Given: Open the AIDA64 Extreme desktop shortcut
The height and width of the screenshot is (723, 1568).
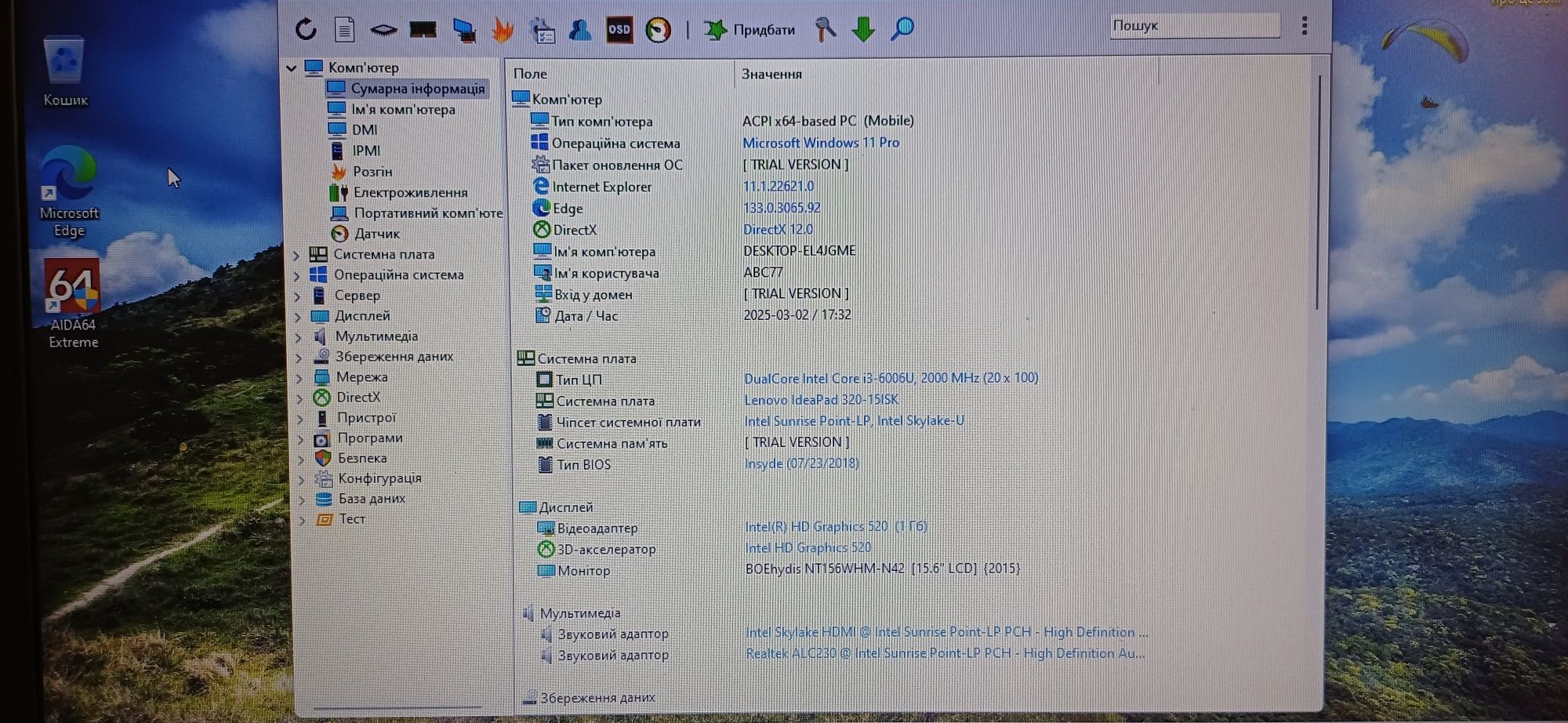Looking at the screenshot, I should (73, 304).
